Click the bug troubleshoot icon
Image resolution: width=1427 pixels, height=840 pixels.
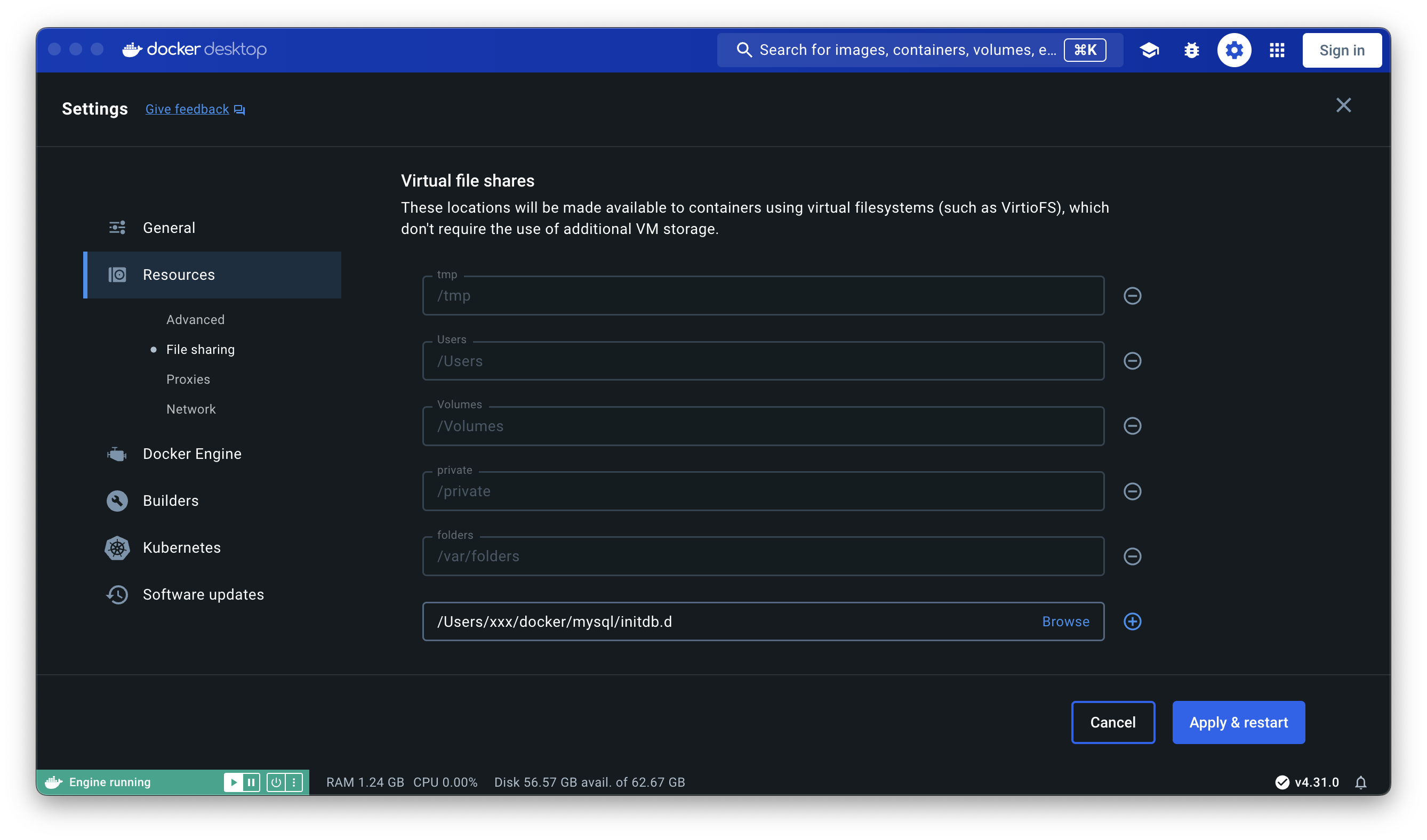tap(1191, 51)
